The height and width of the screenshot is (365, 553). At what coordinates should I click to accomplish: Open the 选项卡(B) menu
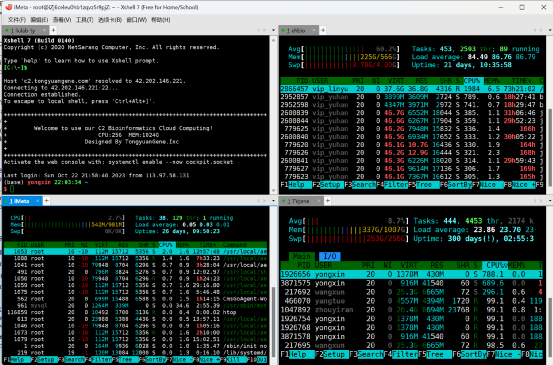(110, 20)
